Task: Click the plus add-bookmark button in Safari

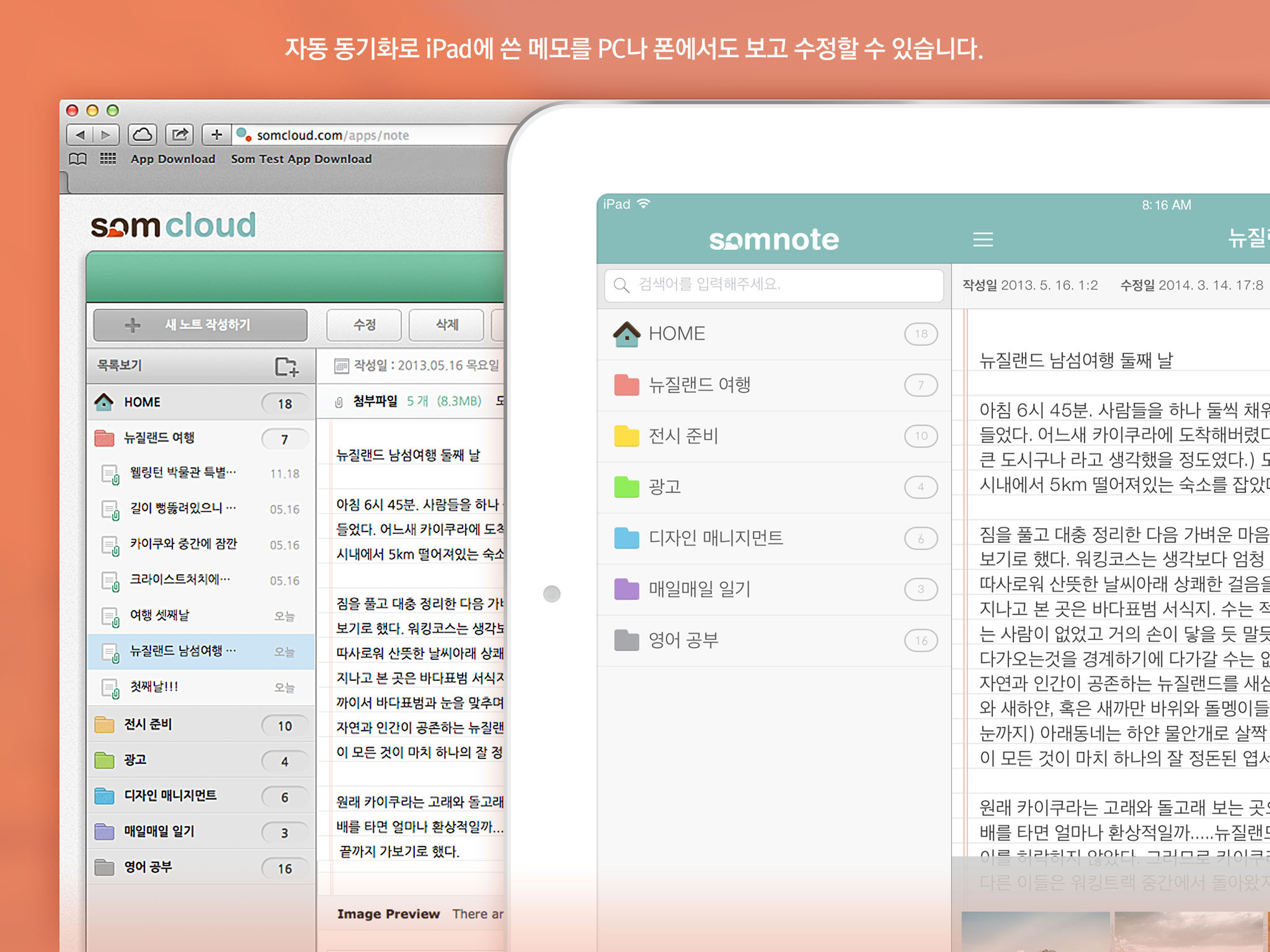Action: (x=217, y=135)
